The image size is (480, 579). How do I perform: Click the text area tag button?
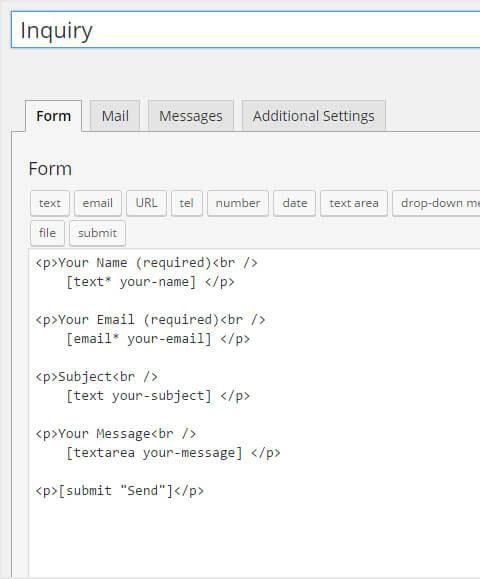point(354,203)
